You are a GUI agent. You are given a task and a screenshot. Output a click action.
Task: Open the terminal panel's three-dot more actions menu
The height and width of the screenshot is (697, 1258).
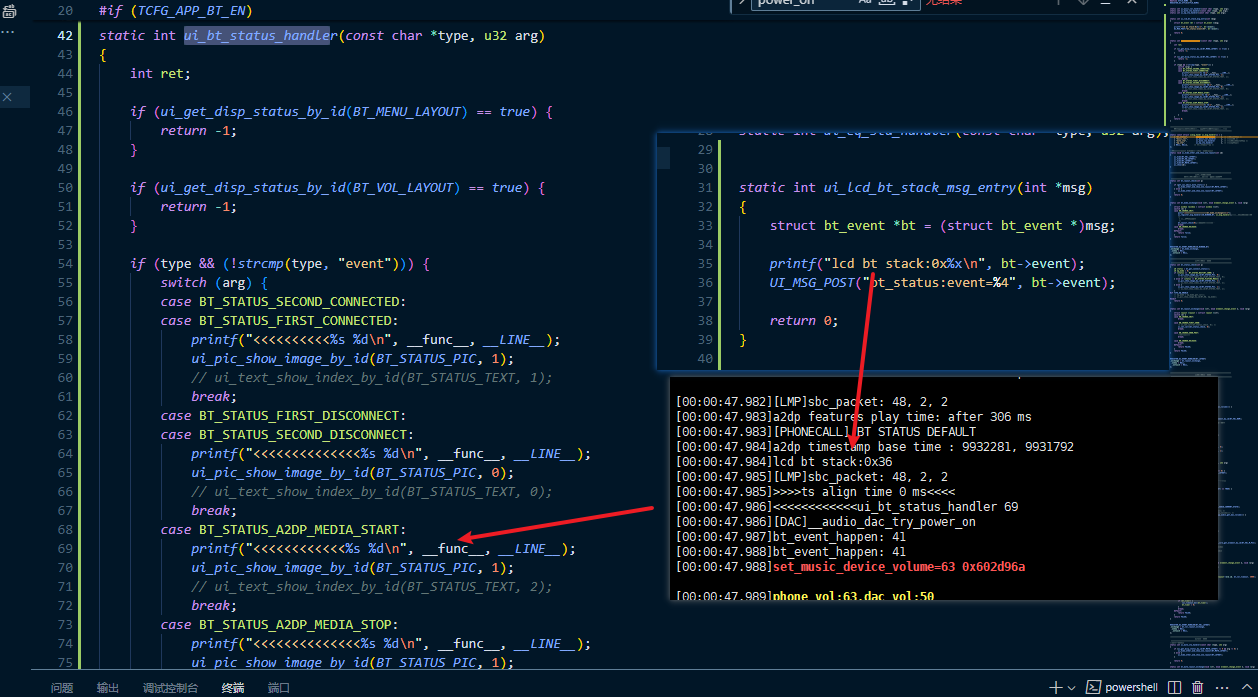coord(1223,688)
